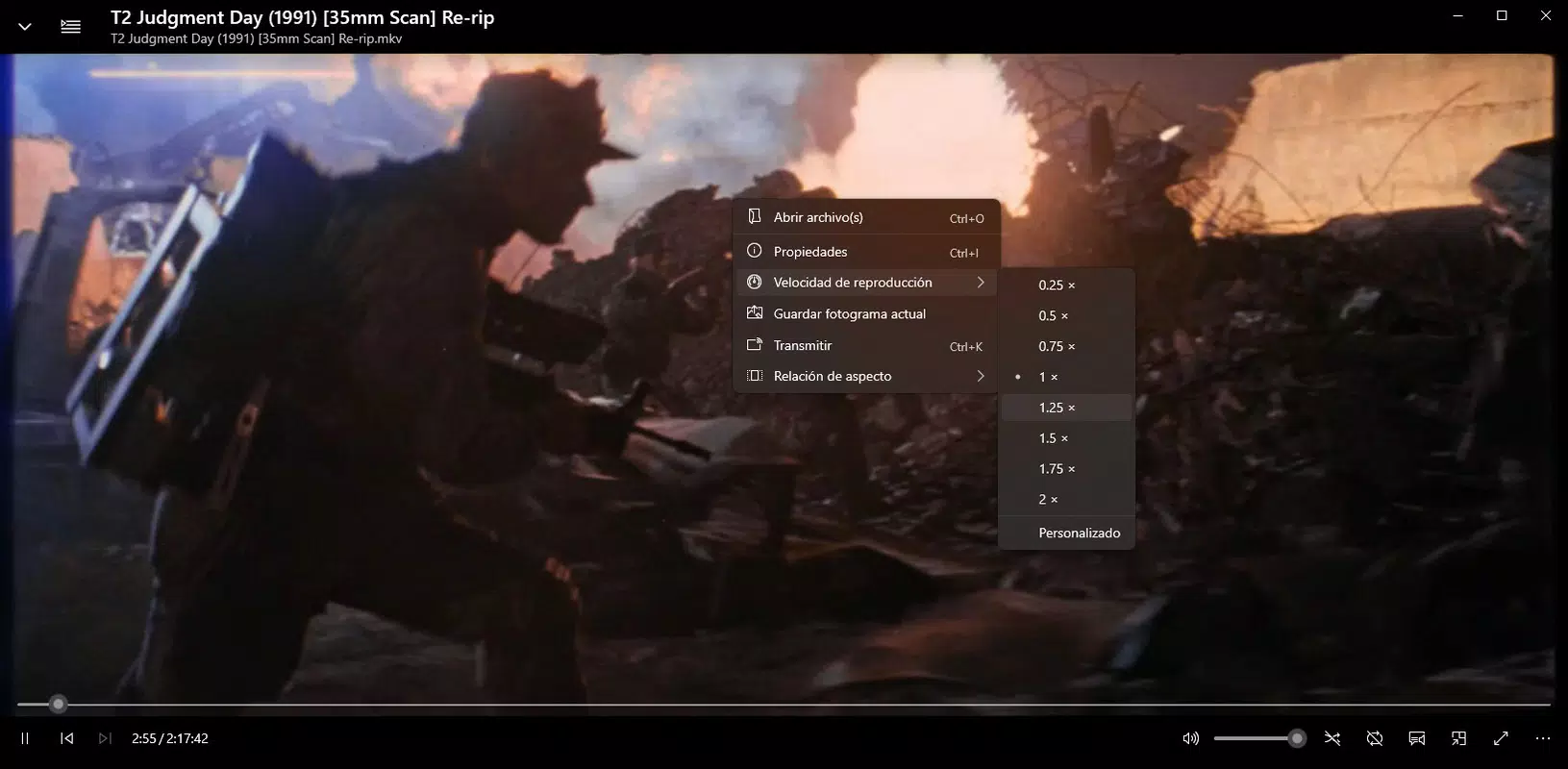Choose the 2 × speed option
This screenshot has height=769, width=1568.
[x=1066, y=500]
